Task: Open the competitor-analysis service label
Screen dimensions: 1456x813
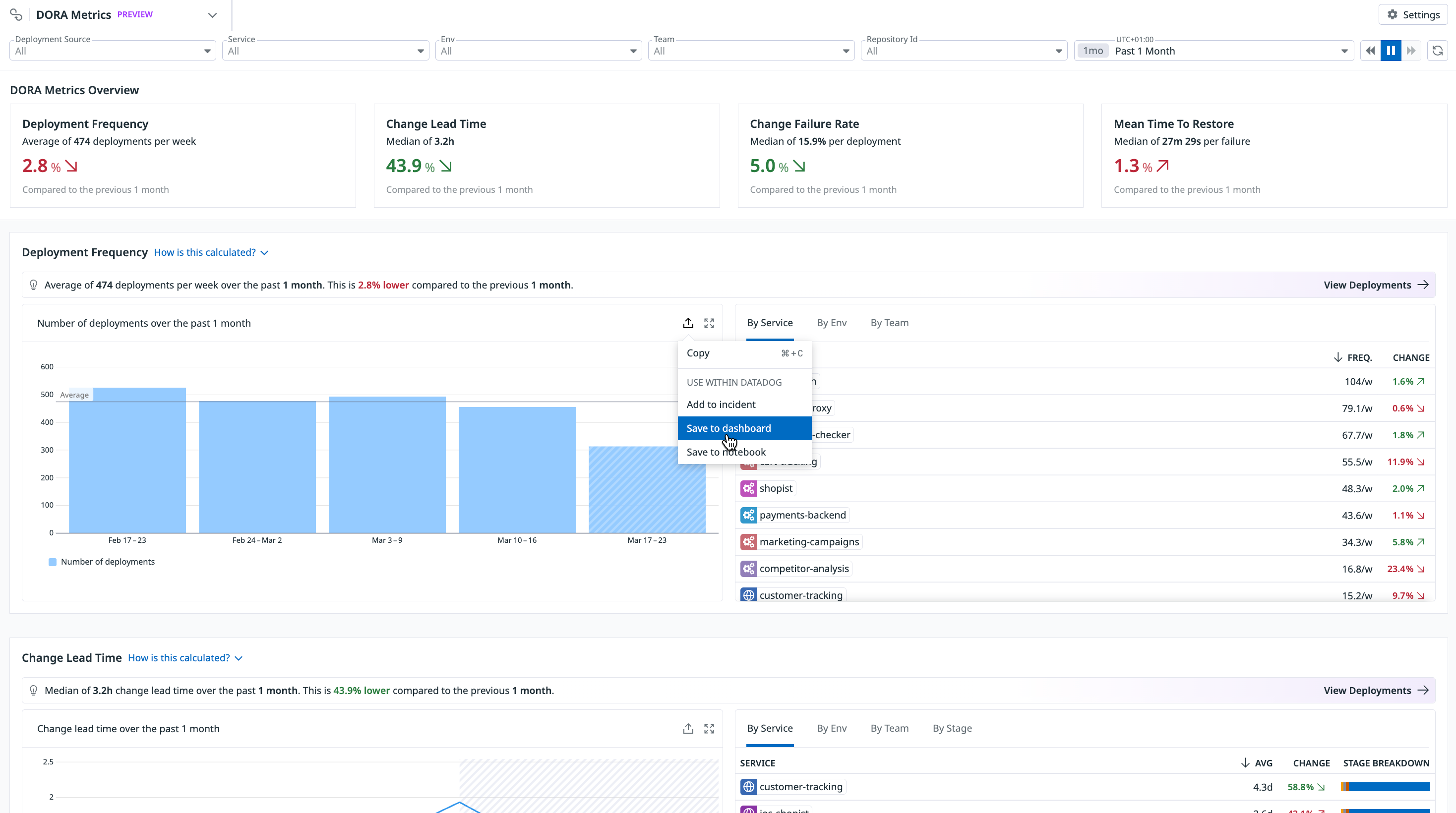Action: (x=804, y=569)
